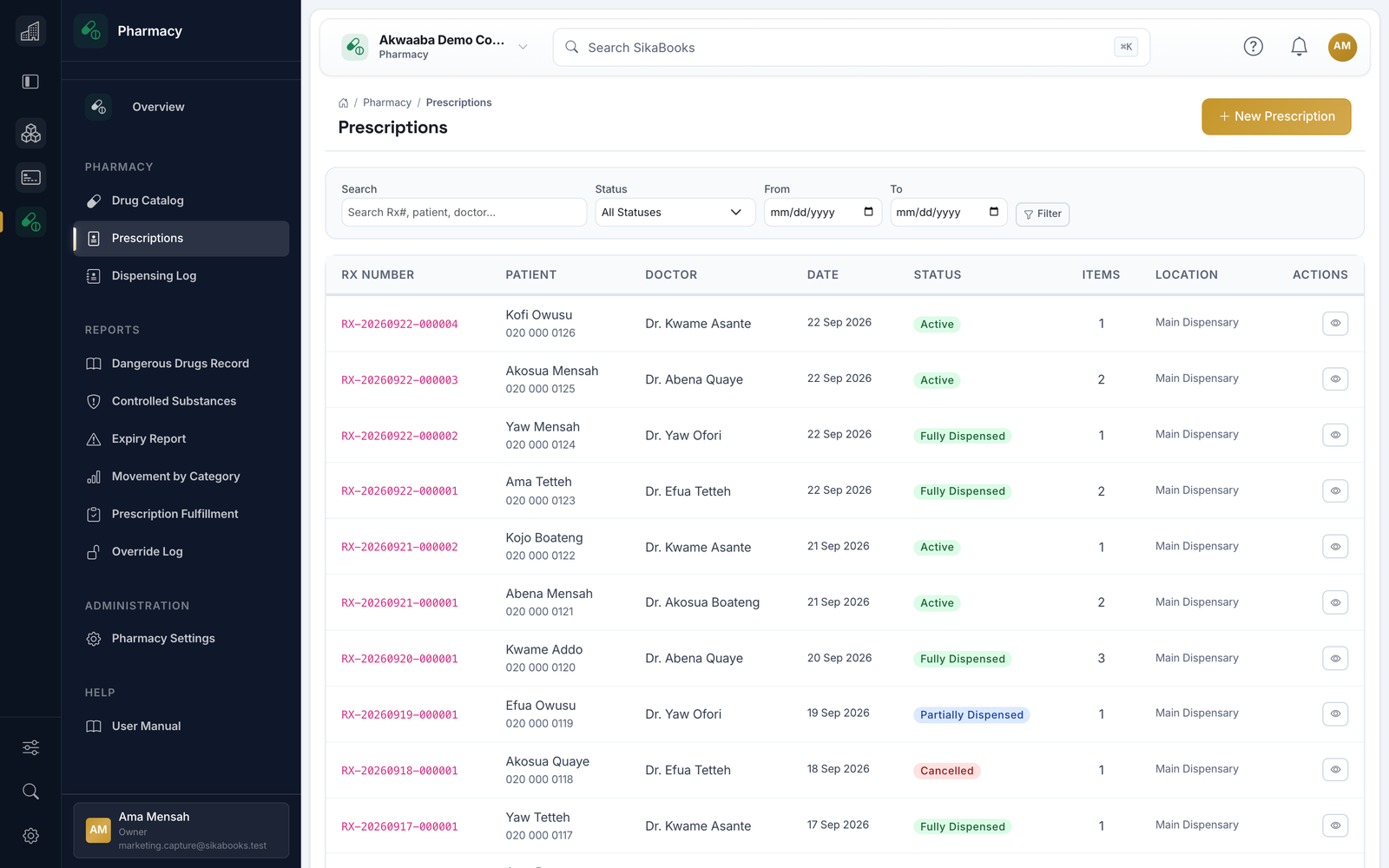
Task: Click the search magnifier in the left rail
Action: (30, 792)
